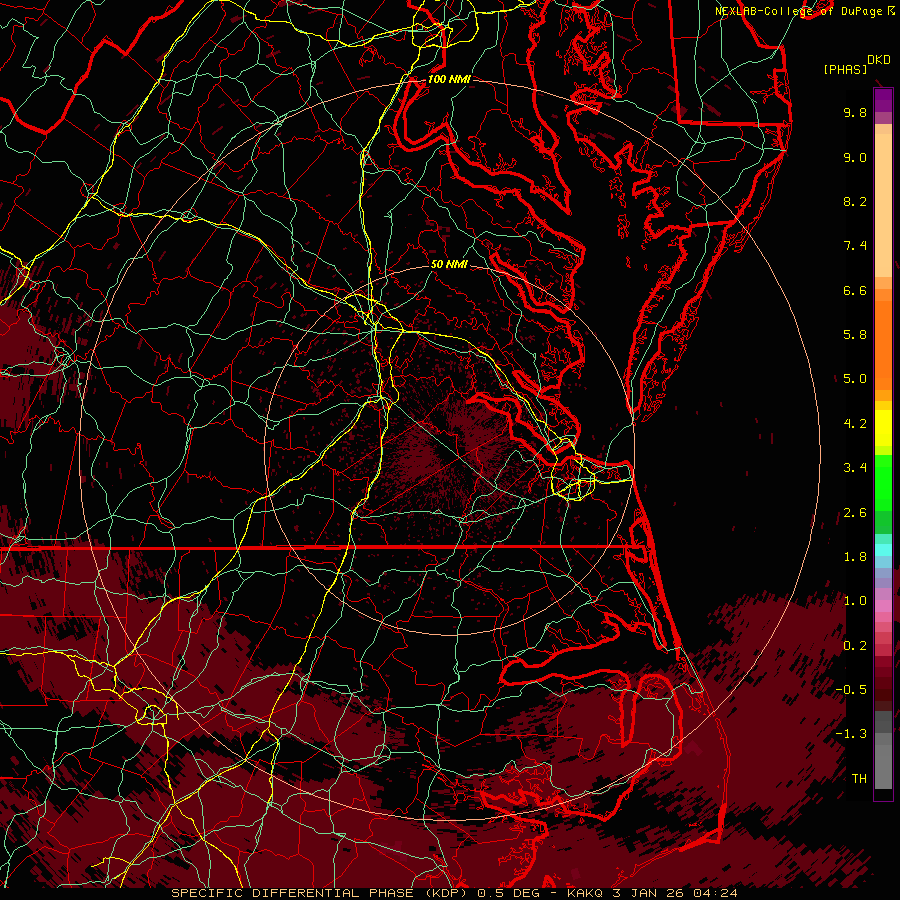Viewport: 900px width, 900px height.
Task: Click the 5.0 scale value
Action: click(x=855, y=379)
